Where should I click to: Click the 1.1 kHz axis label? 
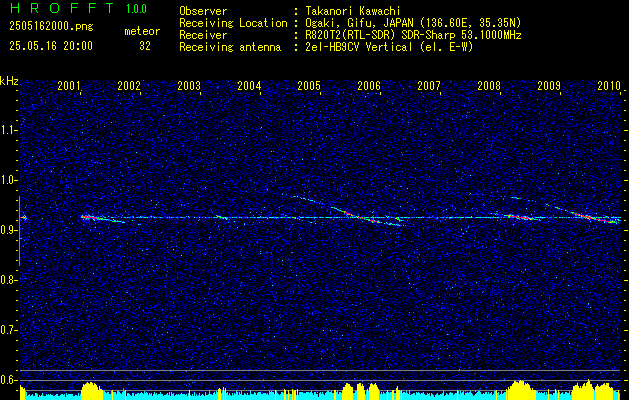(8, 130)
